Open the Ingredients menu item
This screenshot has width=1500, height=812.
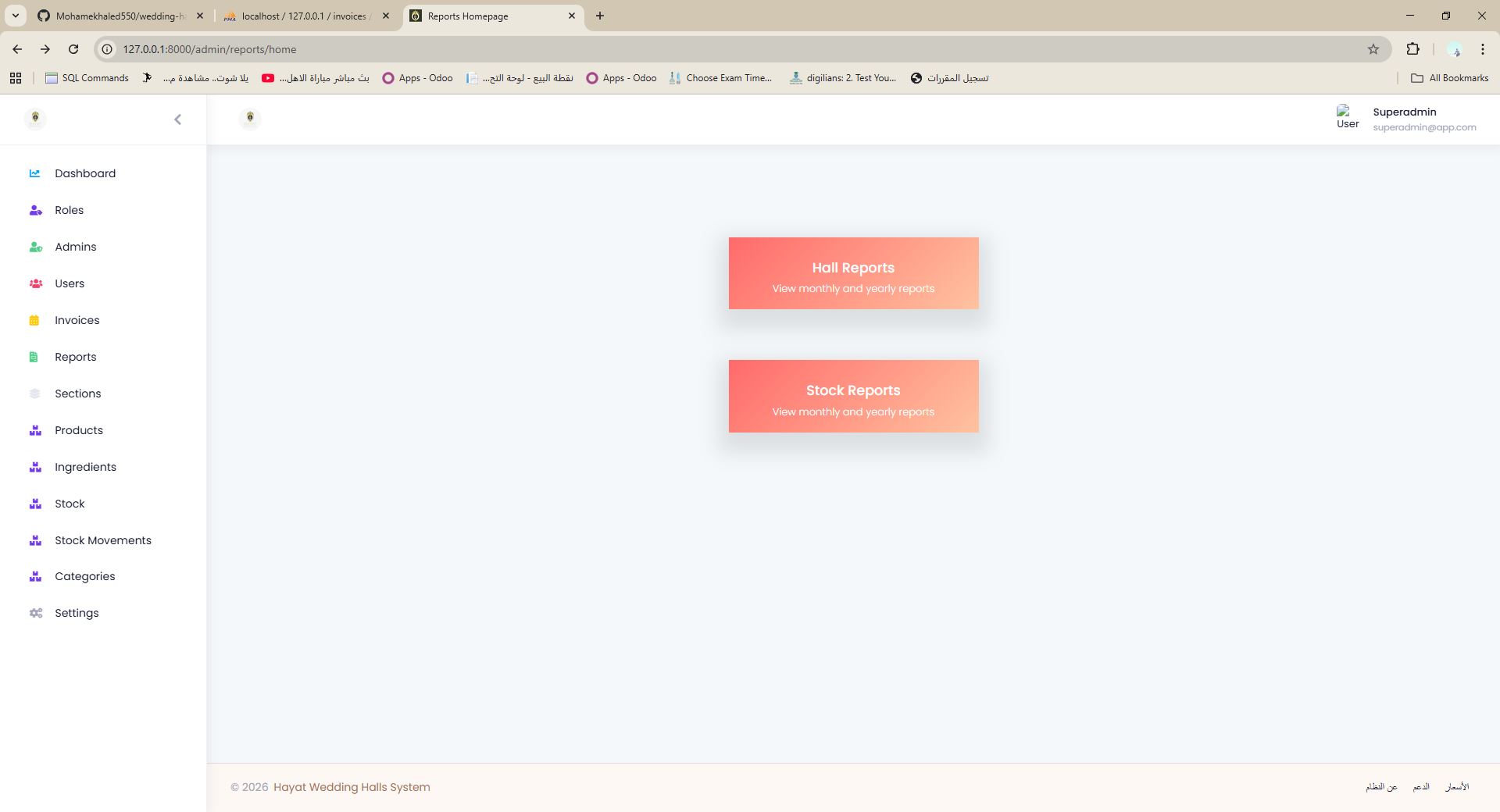coord(85,467)
